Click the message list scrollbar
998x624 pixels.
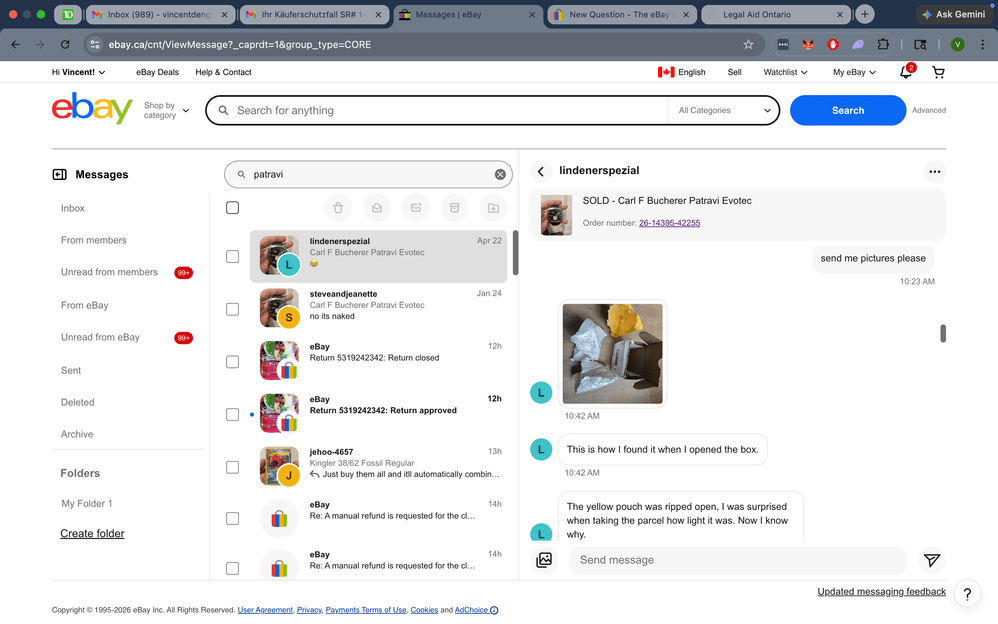click(x=515, y=253)
